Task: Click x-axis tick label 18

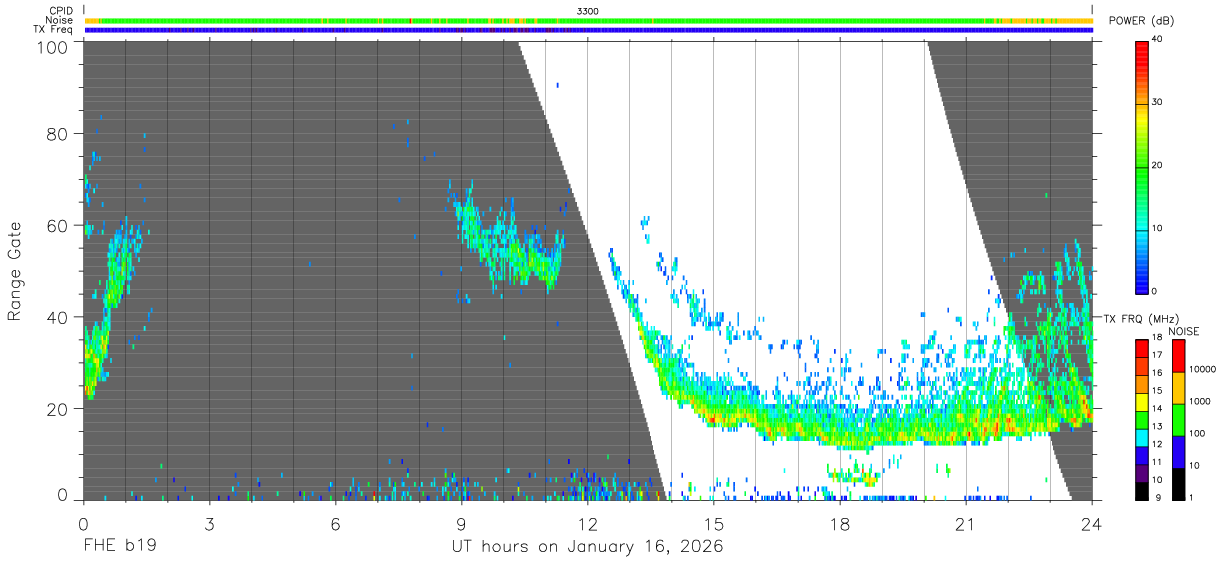Action: click(x=839, y=523)
